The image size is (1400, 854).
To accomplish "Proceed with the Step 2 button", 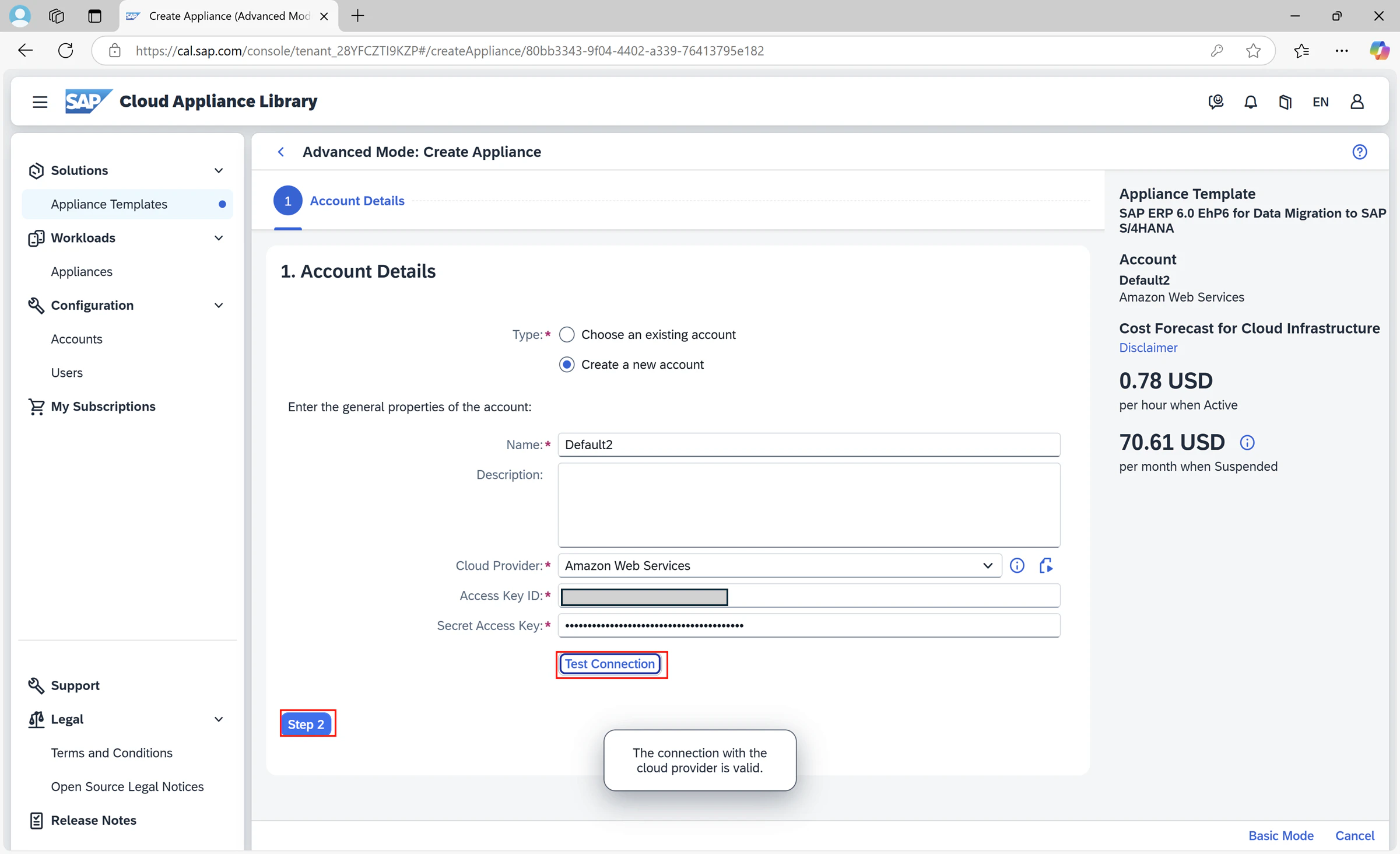I will (x=306, y=724).
